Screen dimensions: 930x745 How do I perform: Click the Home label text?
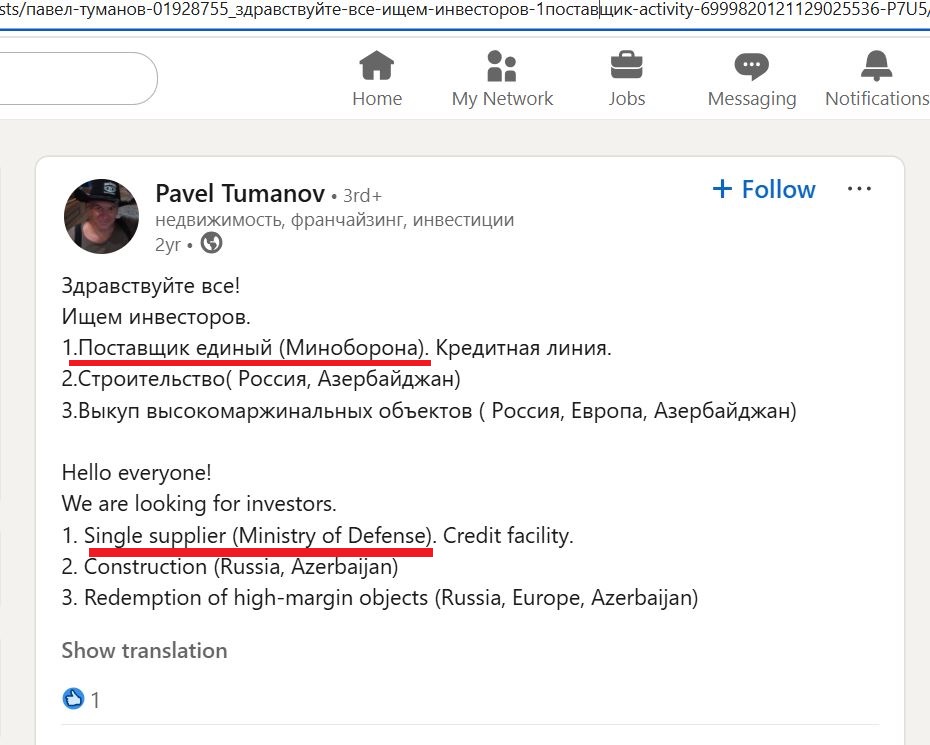[377, 98]
